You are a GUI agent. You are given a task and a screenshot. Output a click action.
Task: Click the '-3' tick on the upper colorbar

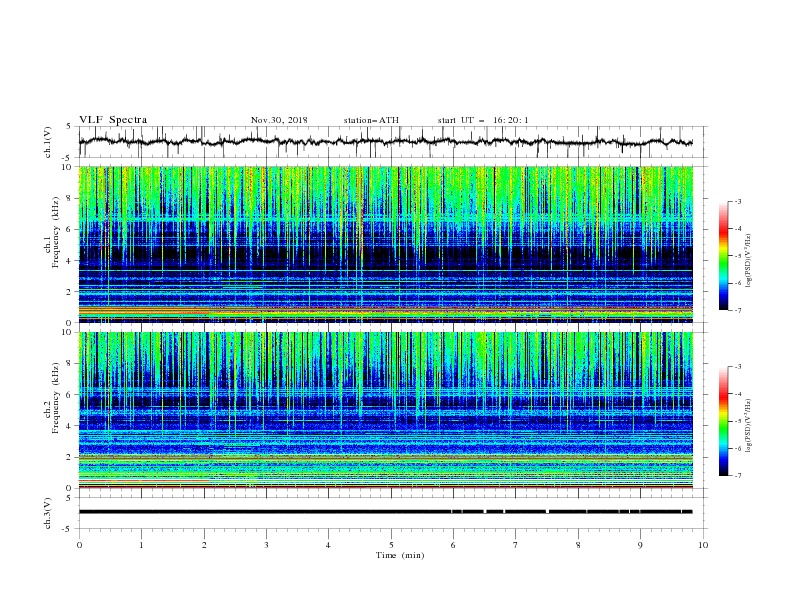pyautogui.click(x=737, y=201)
